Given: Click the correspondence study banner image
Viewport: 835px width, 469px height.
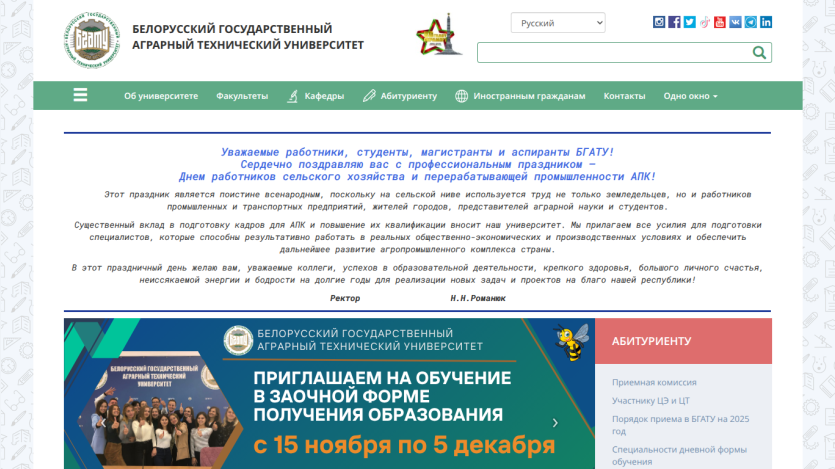Looking at the screenshot, I should [329, 393].
